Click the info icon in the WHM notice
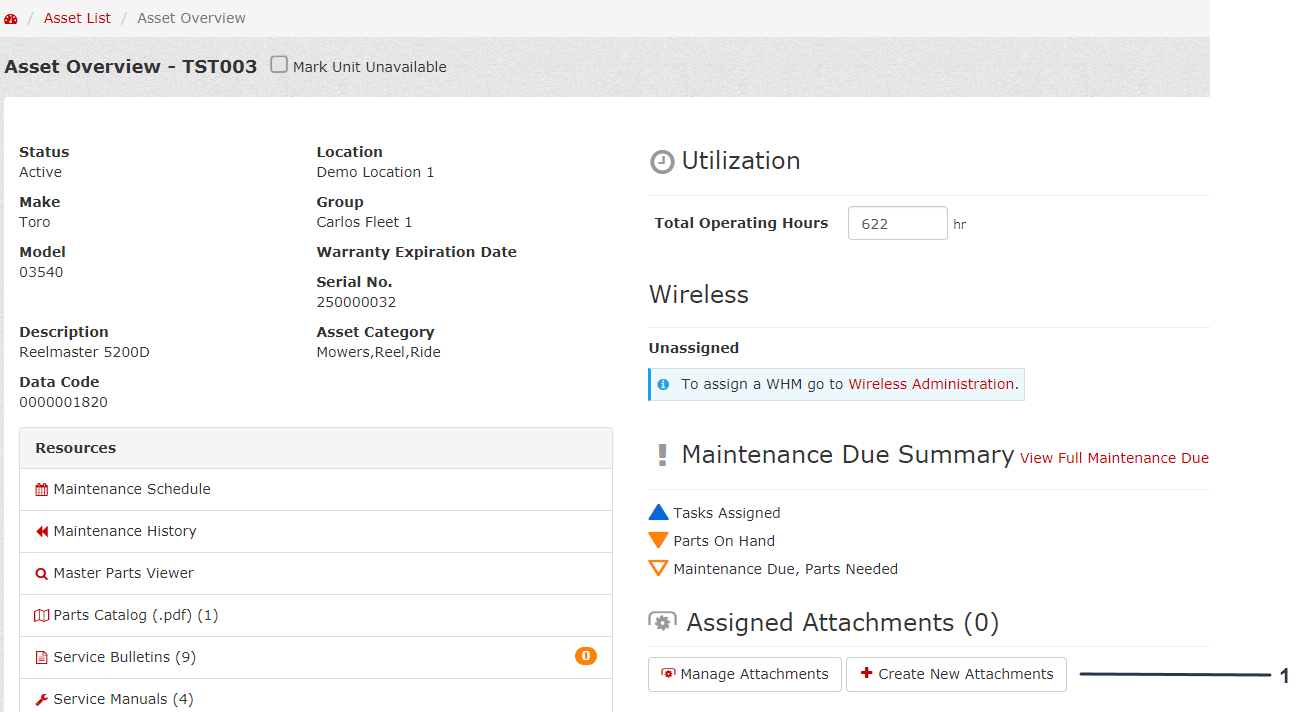 [x=663, y=384]
